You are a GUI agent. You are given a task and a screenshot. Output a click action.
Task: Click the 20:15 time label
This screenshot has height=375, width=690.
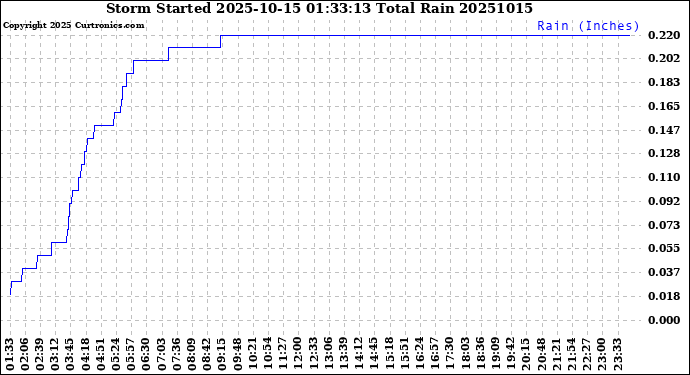[526, 355]
